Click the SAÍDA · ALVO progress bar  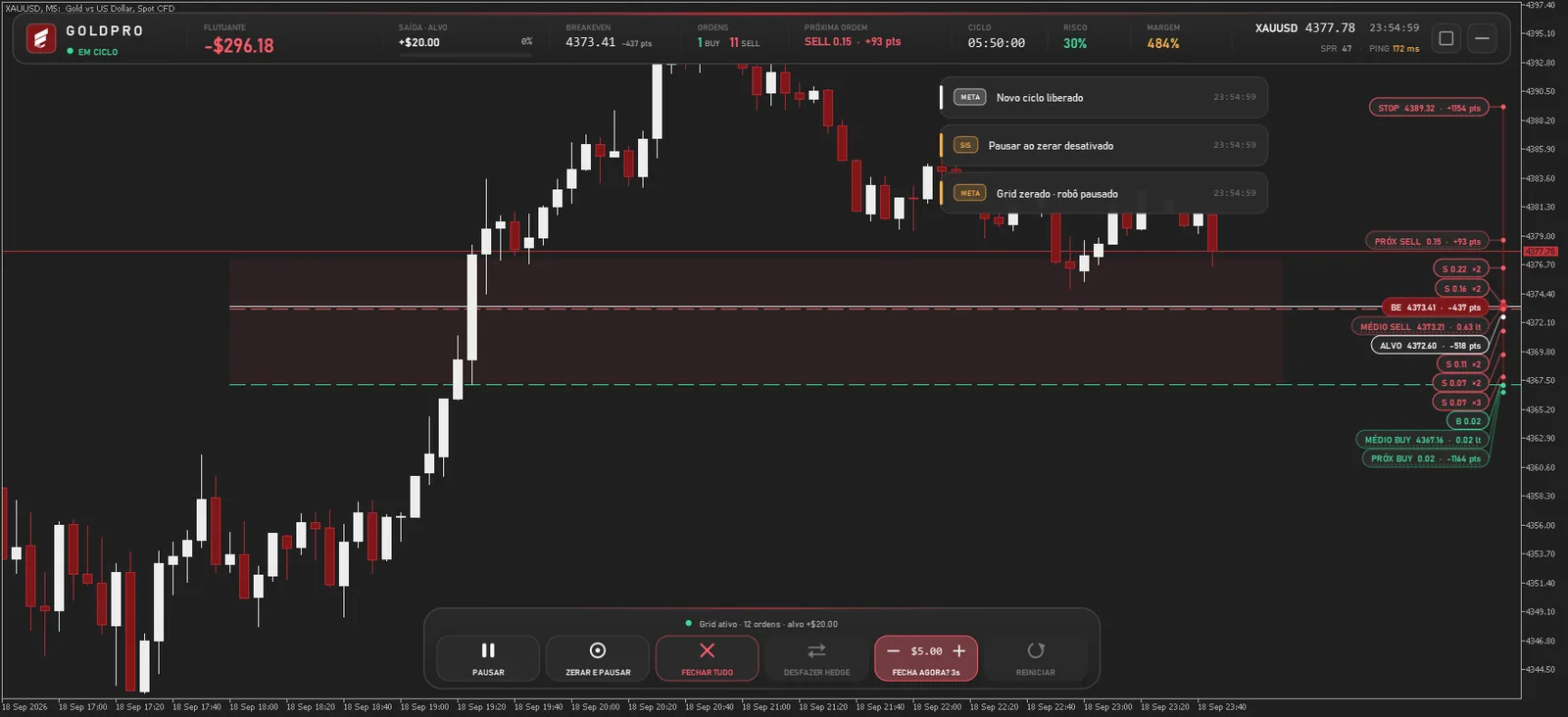[x=465, y=55]
